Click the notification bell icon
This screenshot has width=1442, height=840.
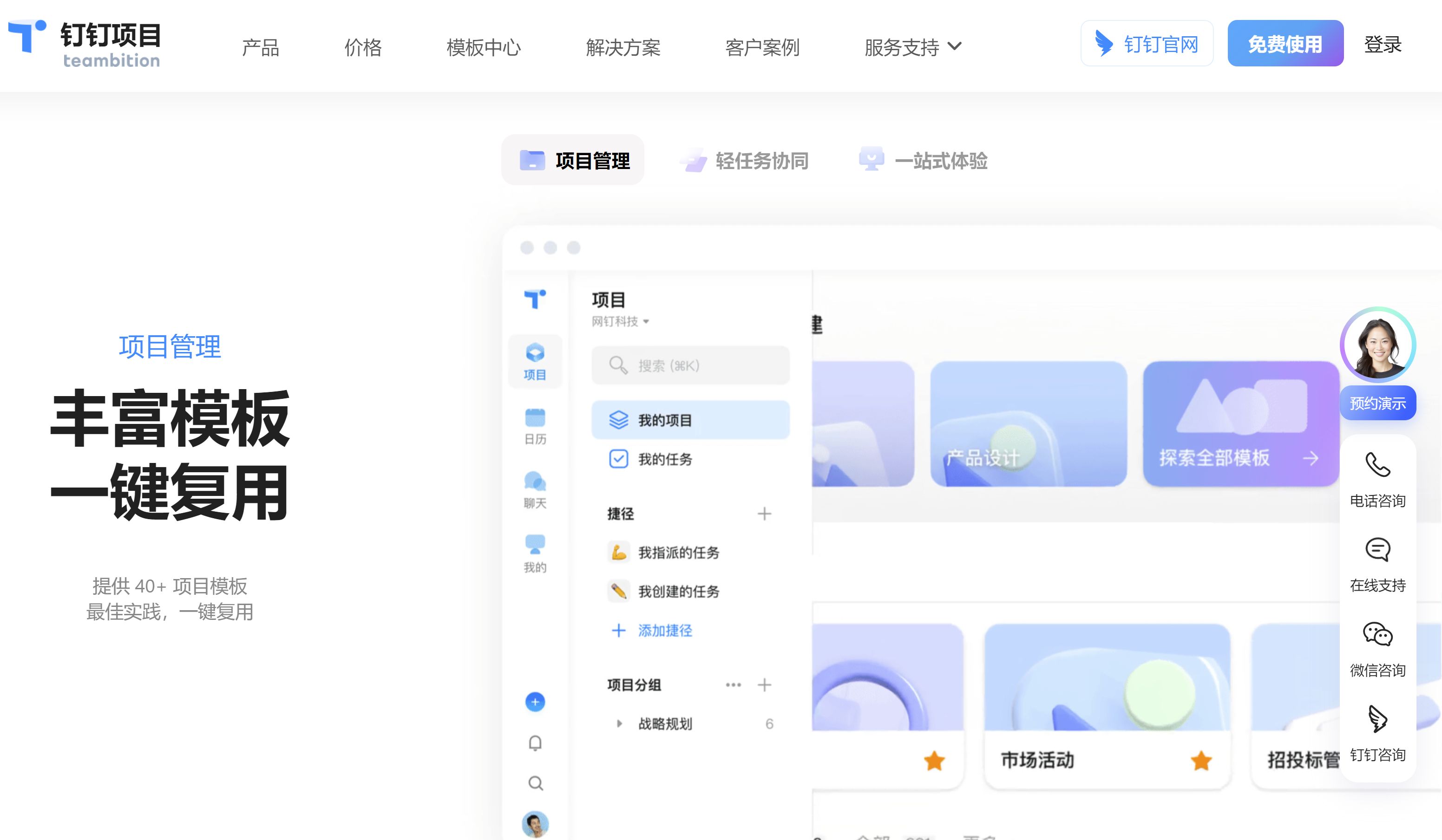click(535, 743)
